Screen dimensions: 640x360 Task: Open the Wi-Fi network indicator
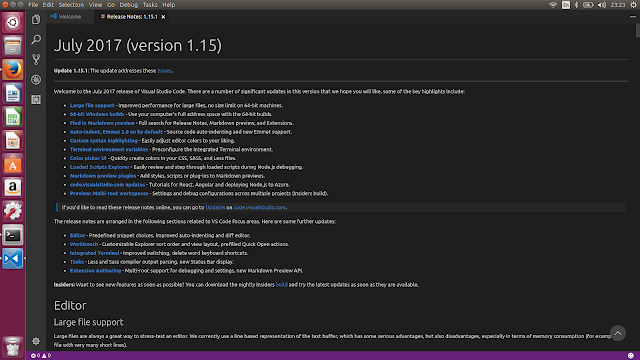(553, 5)
